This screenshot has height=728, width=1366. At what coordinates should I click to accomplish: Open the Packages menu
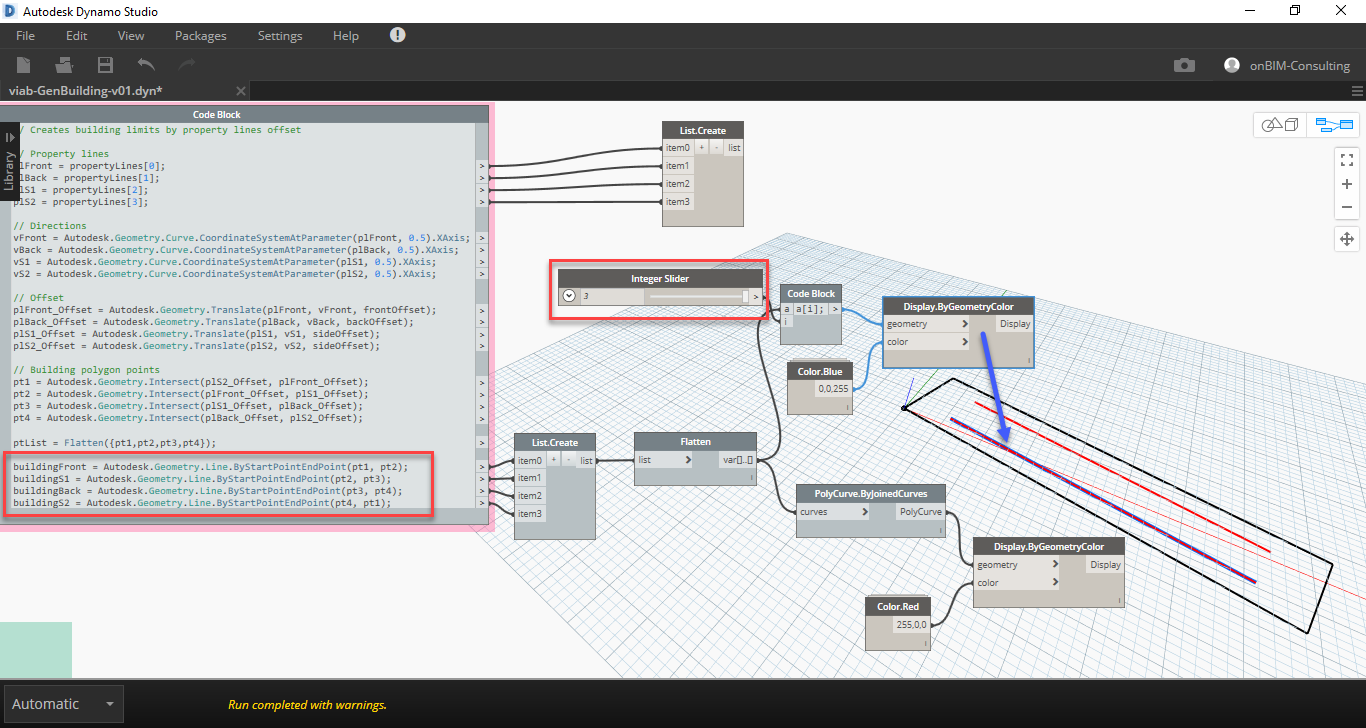[200, 34]
